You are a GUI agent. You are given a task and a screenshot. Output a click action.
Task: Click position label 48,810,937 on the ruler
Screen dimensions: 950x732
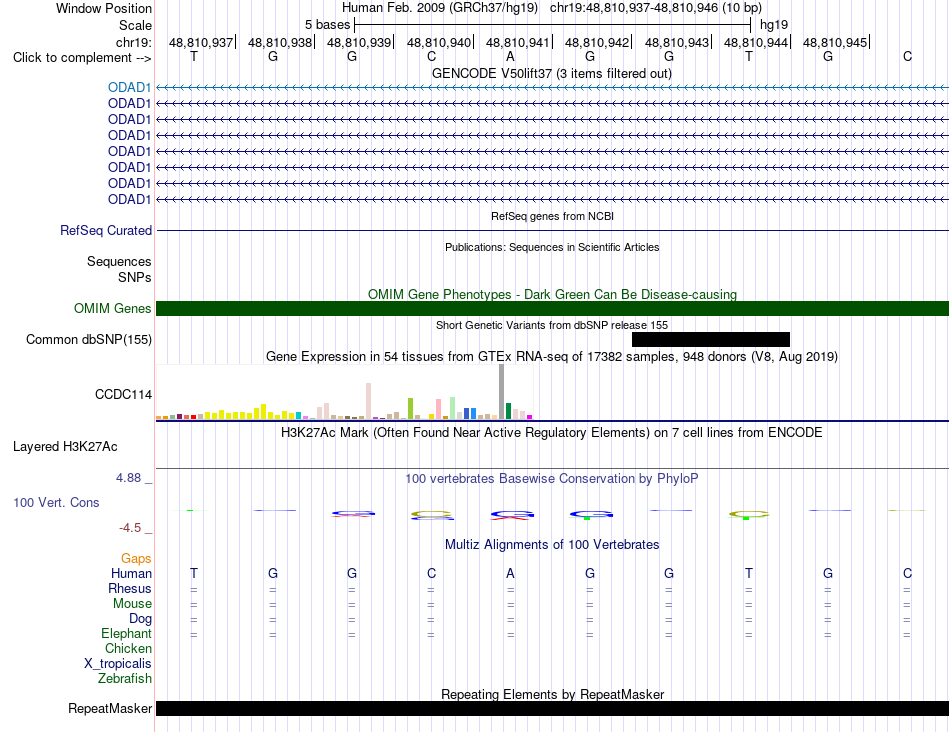(201, 42)
